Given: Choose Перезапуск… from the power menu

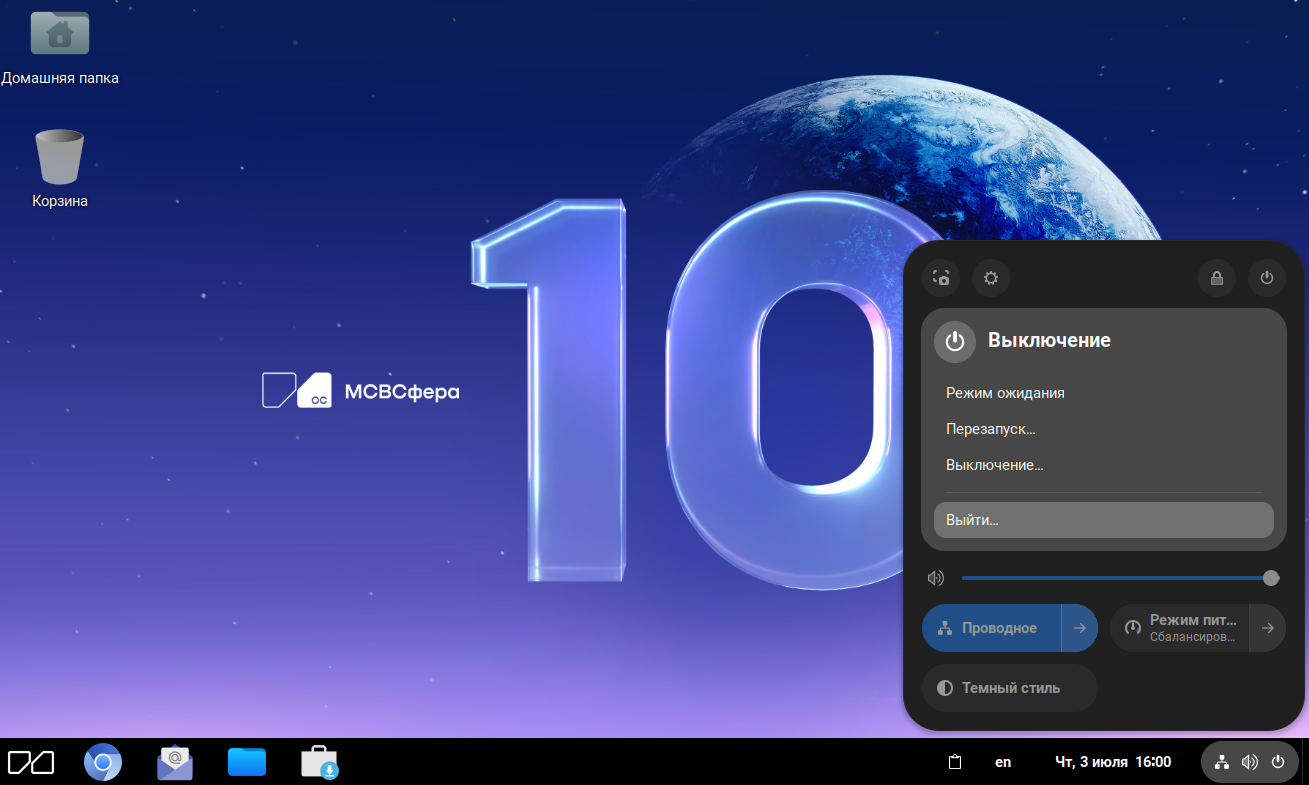Looking at the screenshot, I should 990,429.
